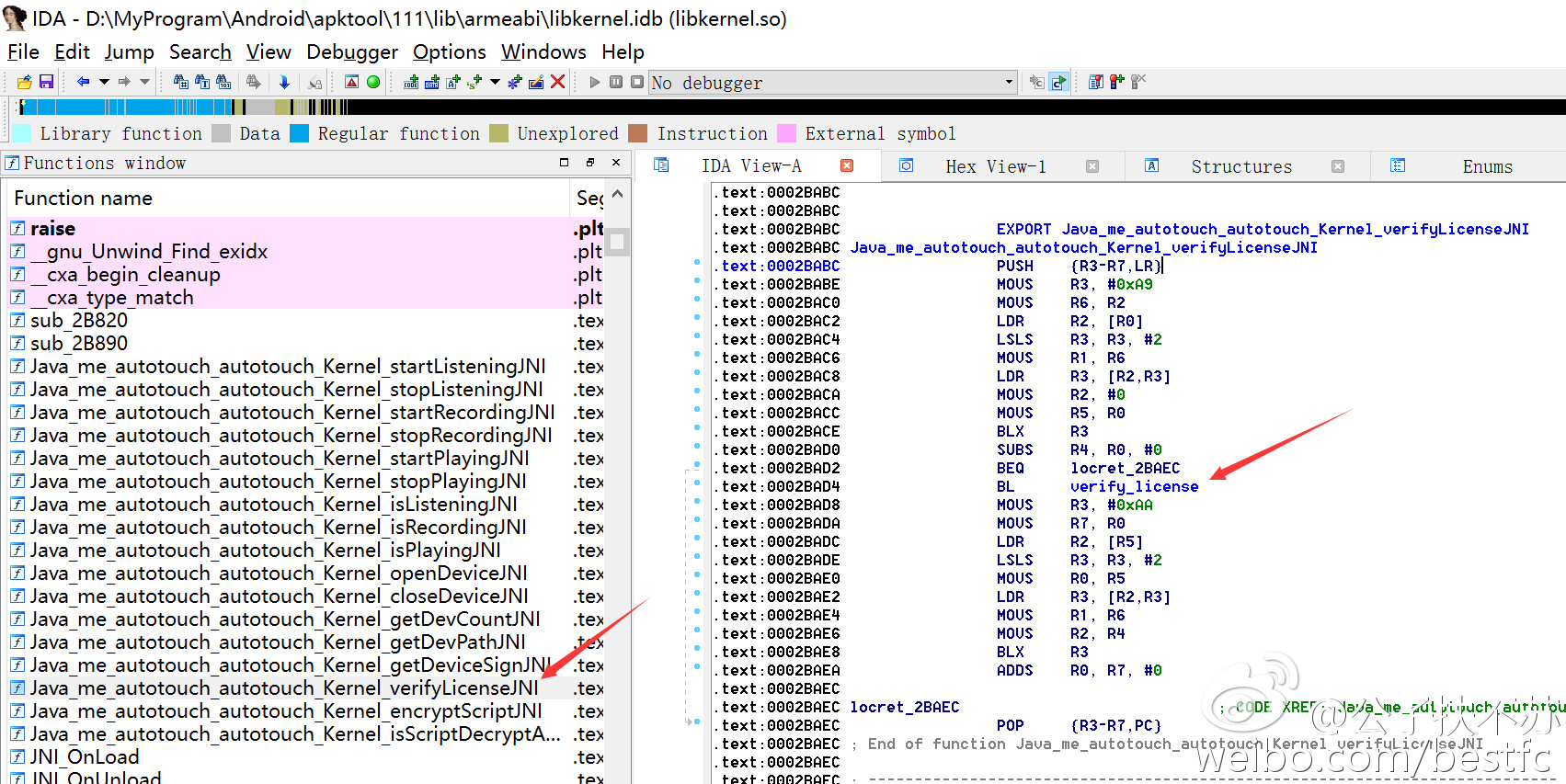Select the encryptScriptJNI function entry
This screenshot has width=1566, height=784.
pyautogui.click(x=306, y=710)
